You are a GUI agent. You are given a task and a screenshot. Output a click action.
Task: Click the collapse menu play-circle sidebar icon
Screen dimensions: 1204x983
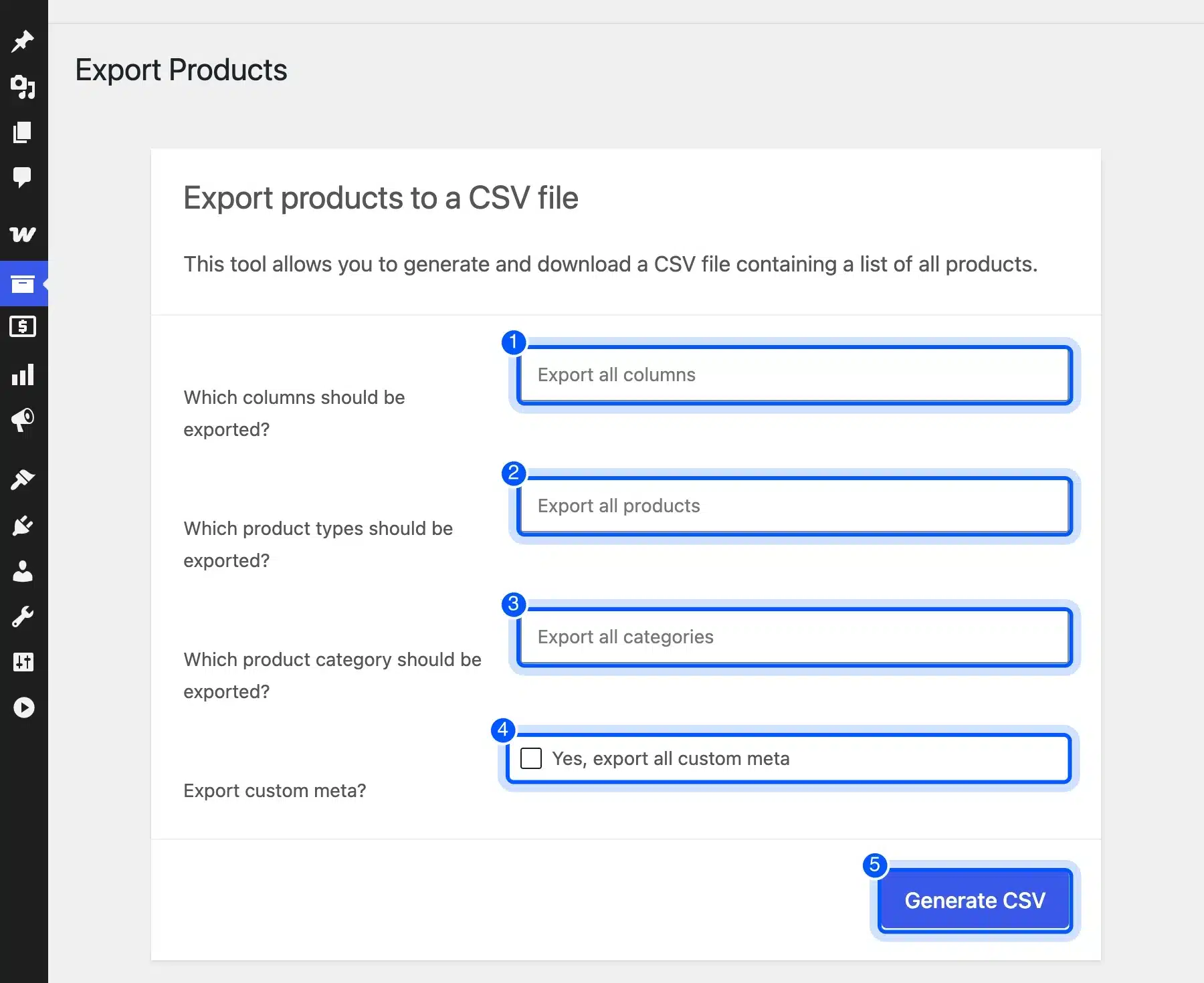coord(23,707)
